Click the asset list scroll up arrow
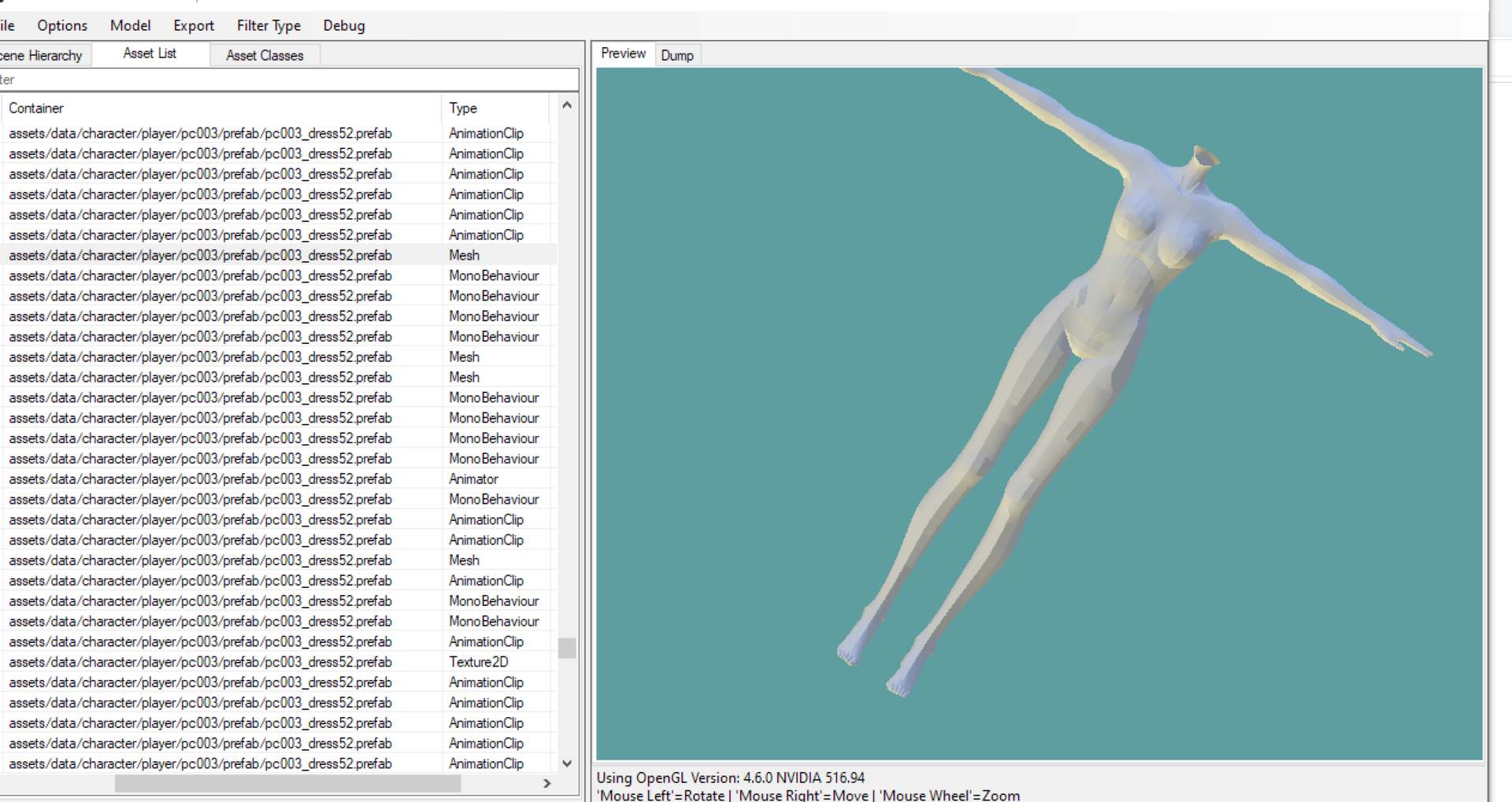The image size is (1512, 802). pyautogui.click(x=567, y=105)
